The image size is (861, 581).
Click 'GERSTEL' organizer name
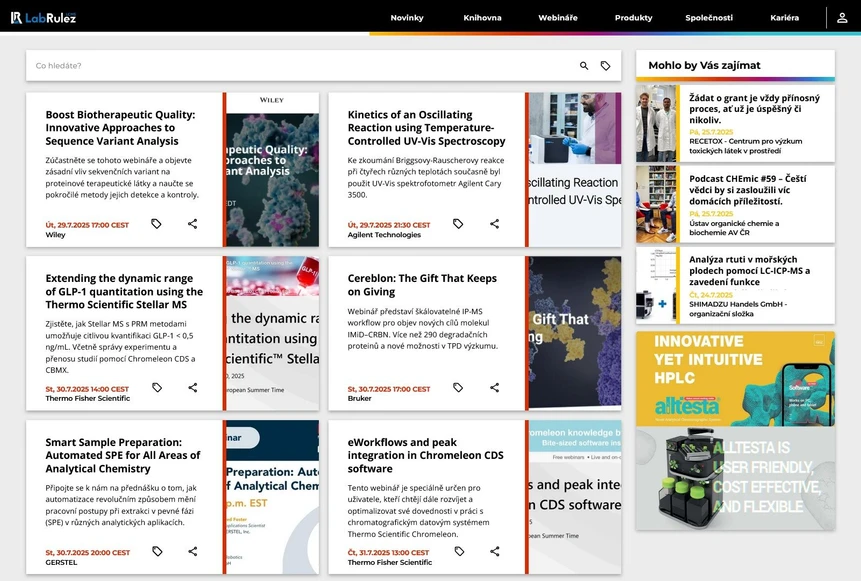click(62, 563)
